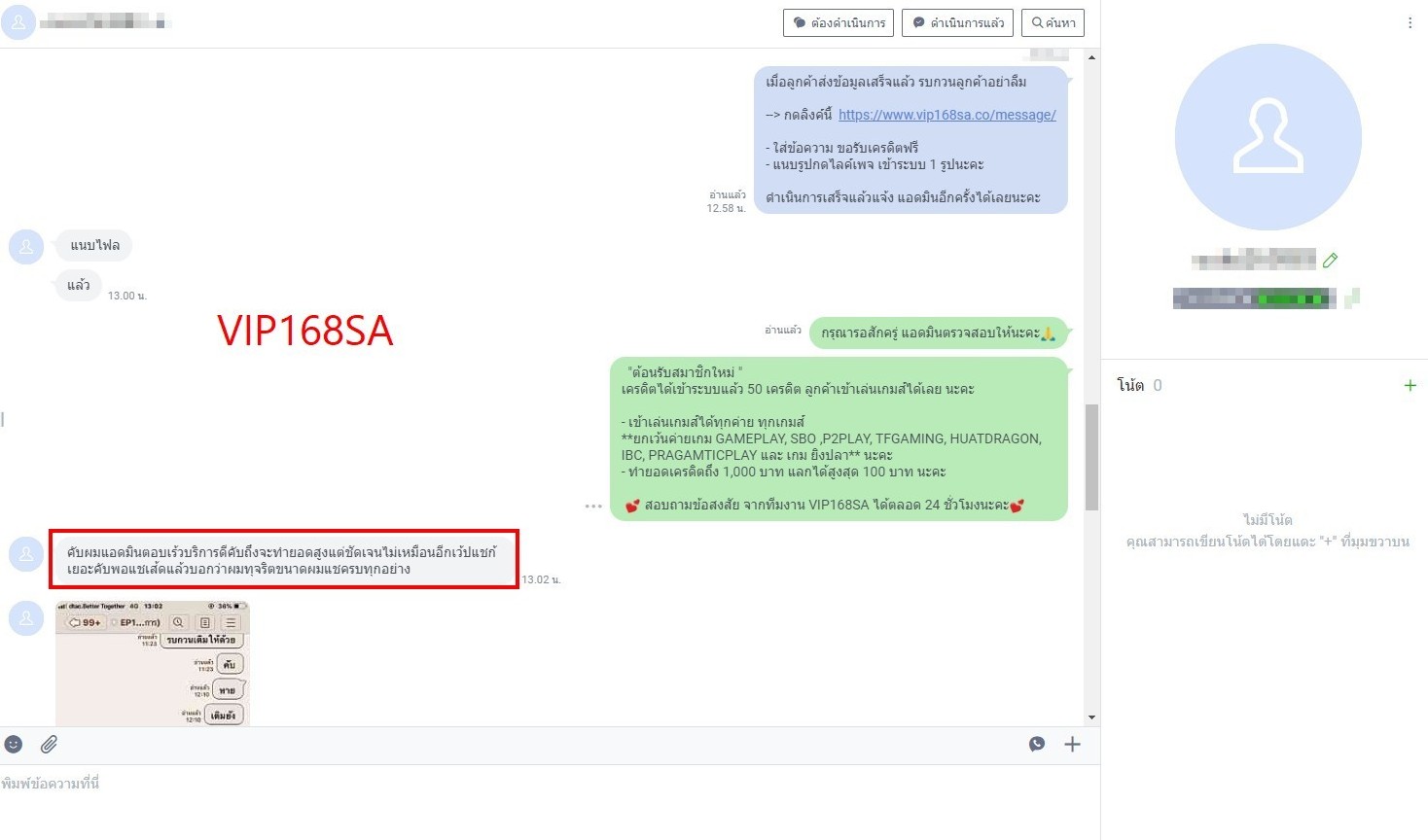Viewport: 1428px width, 840px height.
Task: Click the pencil edit name icon
Action: [1330, 260]
